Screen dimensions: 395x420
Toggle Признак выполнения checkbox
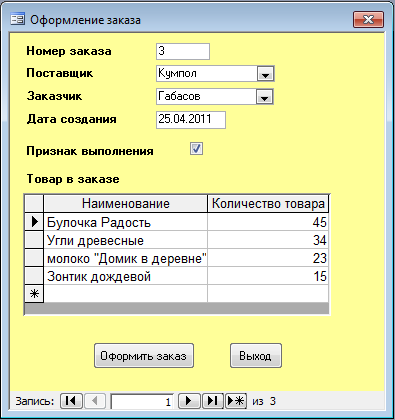[196, 148]
